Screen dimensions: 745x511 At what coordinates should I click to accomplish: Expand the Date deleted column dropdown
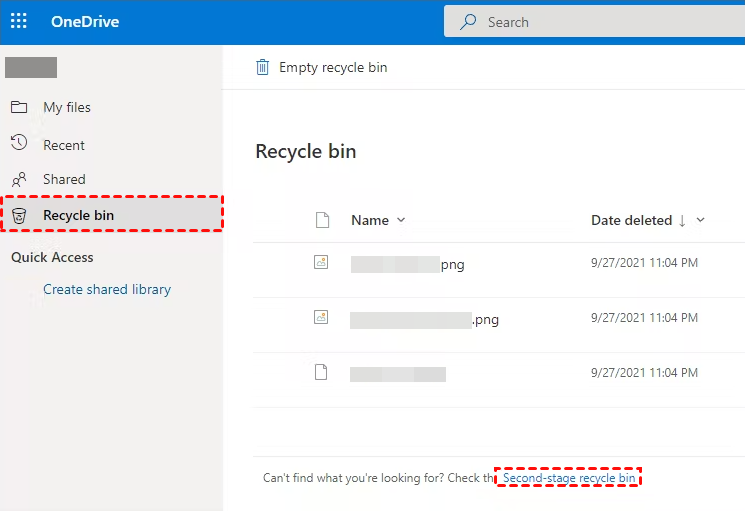tap(700, 220)
